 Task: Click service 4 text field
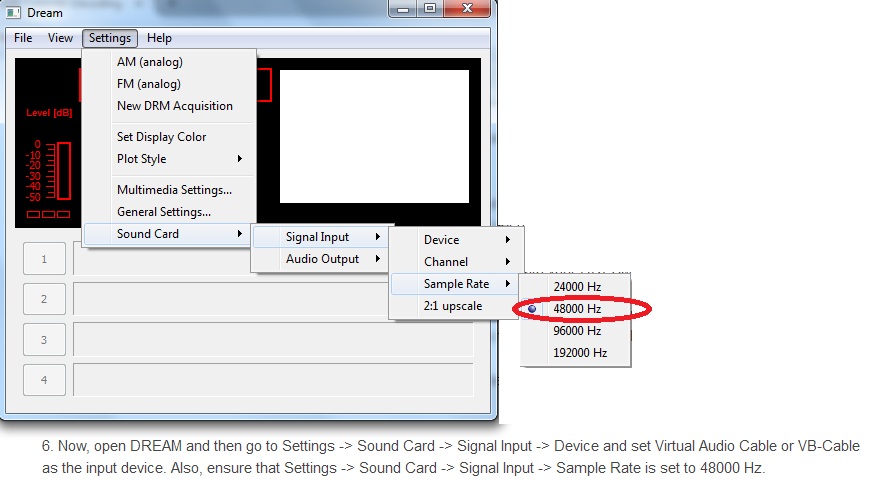click(274, 380)
